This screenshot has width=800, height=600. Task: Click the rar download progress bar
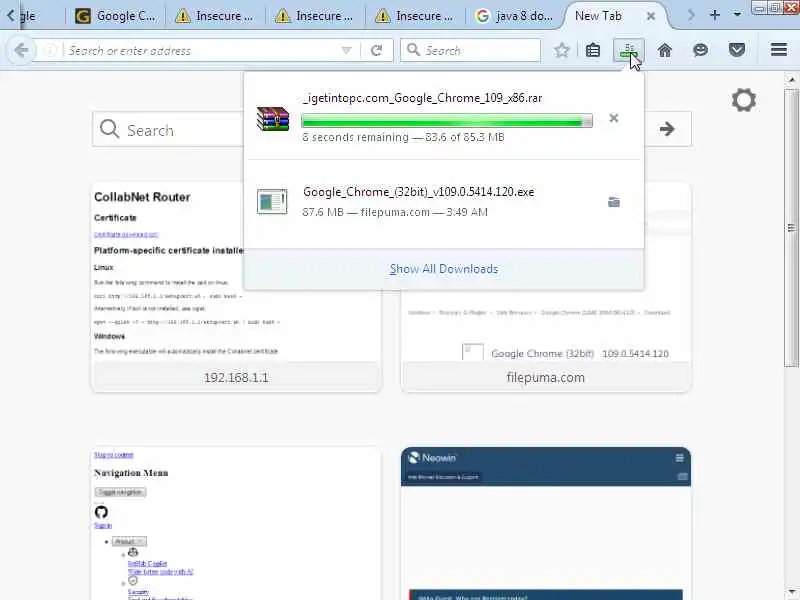pyautogui.click(x=447, y=120)
